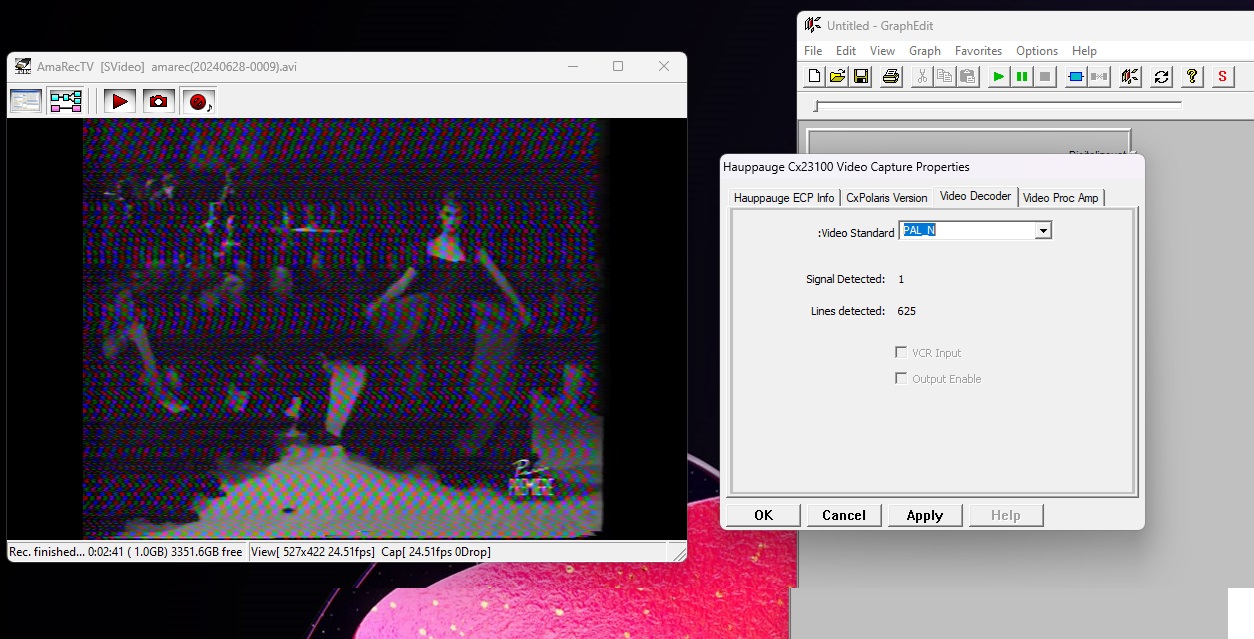
Task: Close the AmaRecTV window
Action: 664,67
